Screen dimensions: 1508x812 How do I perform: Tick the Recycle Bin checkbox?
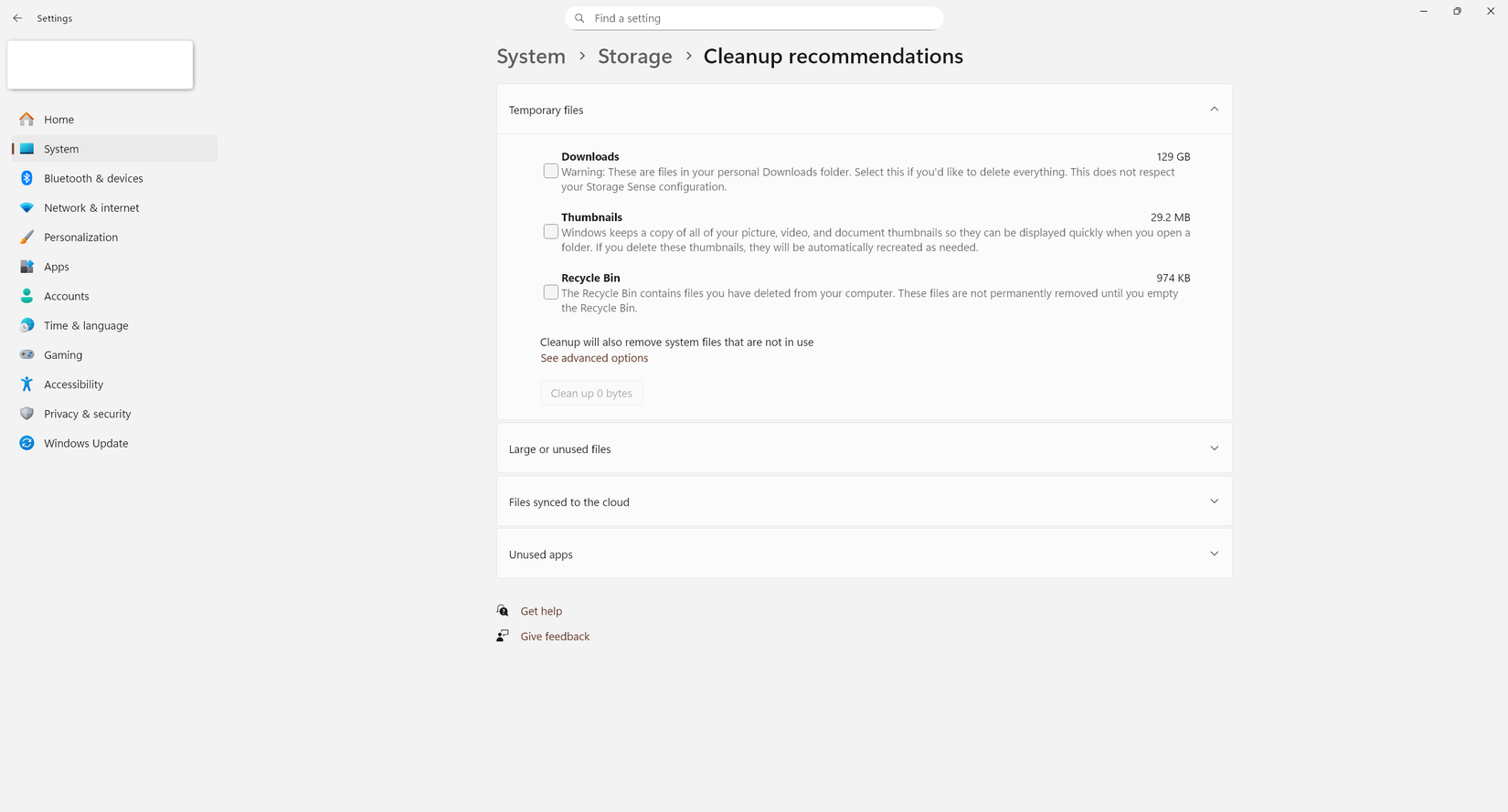pyautogui.click(x=550, y=292)
